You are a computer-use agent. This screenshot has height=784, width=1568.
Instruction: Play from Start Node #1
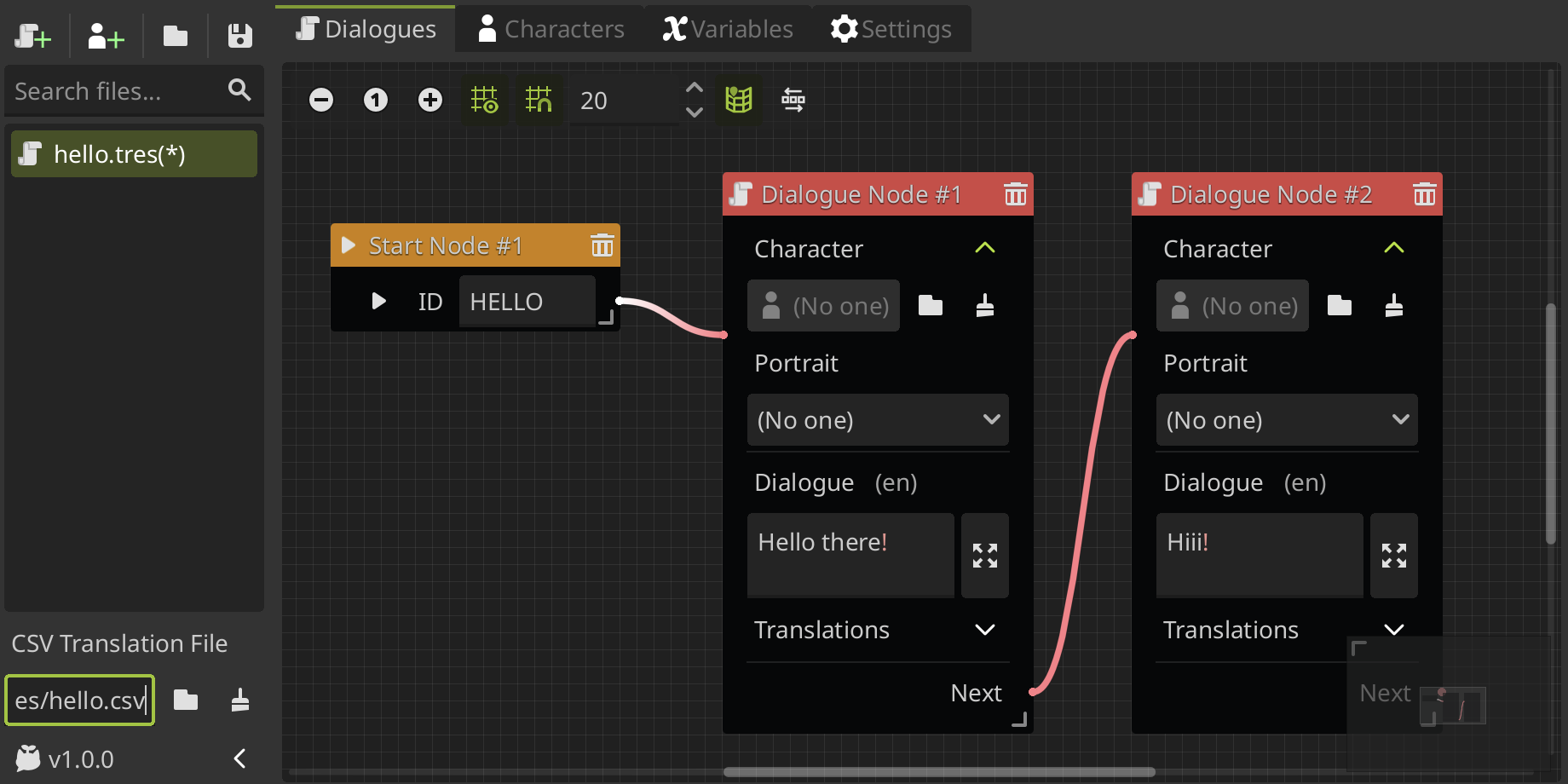tap(378, 301)
